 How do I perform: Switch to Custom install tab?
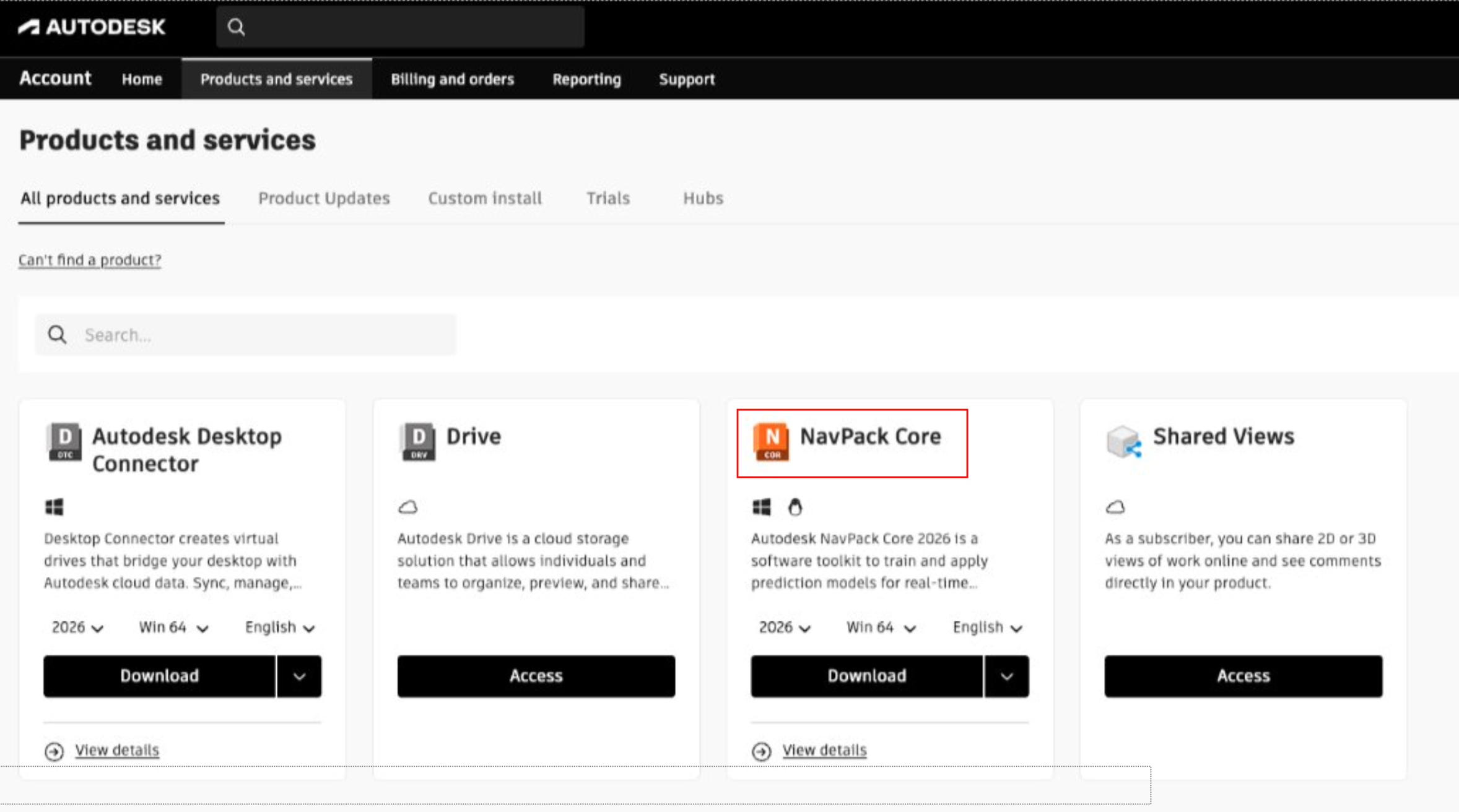point(485,198)
